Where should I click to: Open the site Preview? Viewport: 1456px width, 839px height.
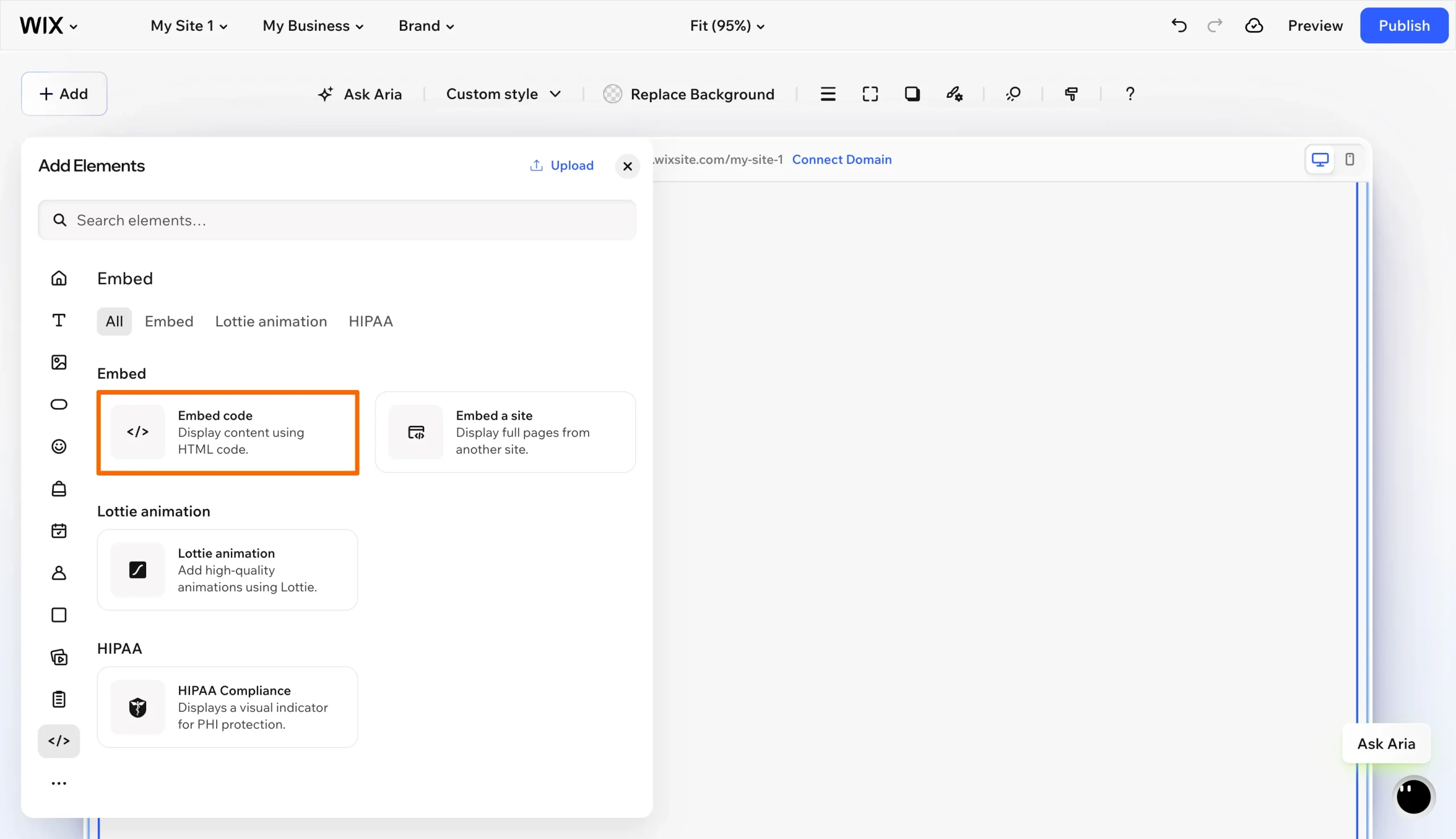1315,26
